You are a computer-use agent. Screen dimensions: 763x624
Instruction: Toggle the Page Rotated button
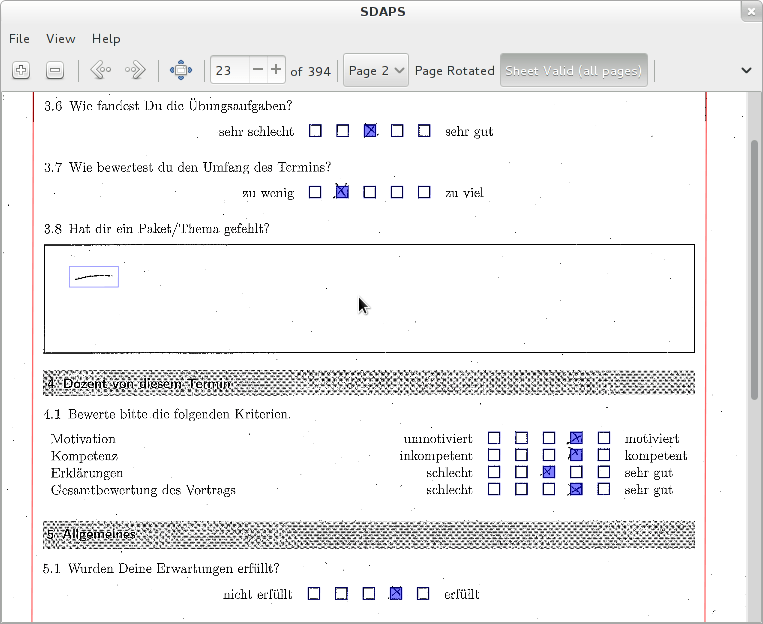pos(454,71)
